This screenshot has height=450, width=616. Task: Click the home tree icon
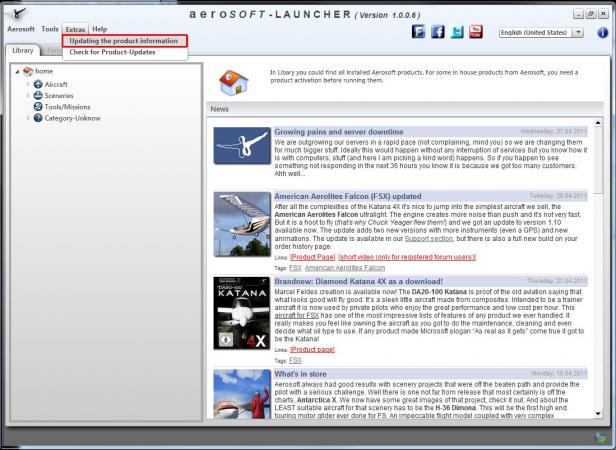point(28,71)
